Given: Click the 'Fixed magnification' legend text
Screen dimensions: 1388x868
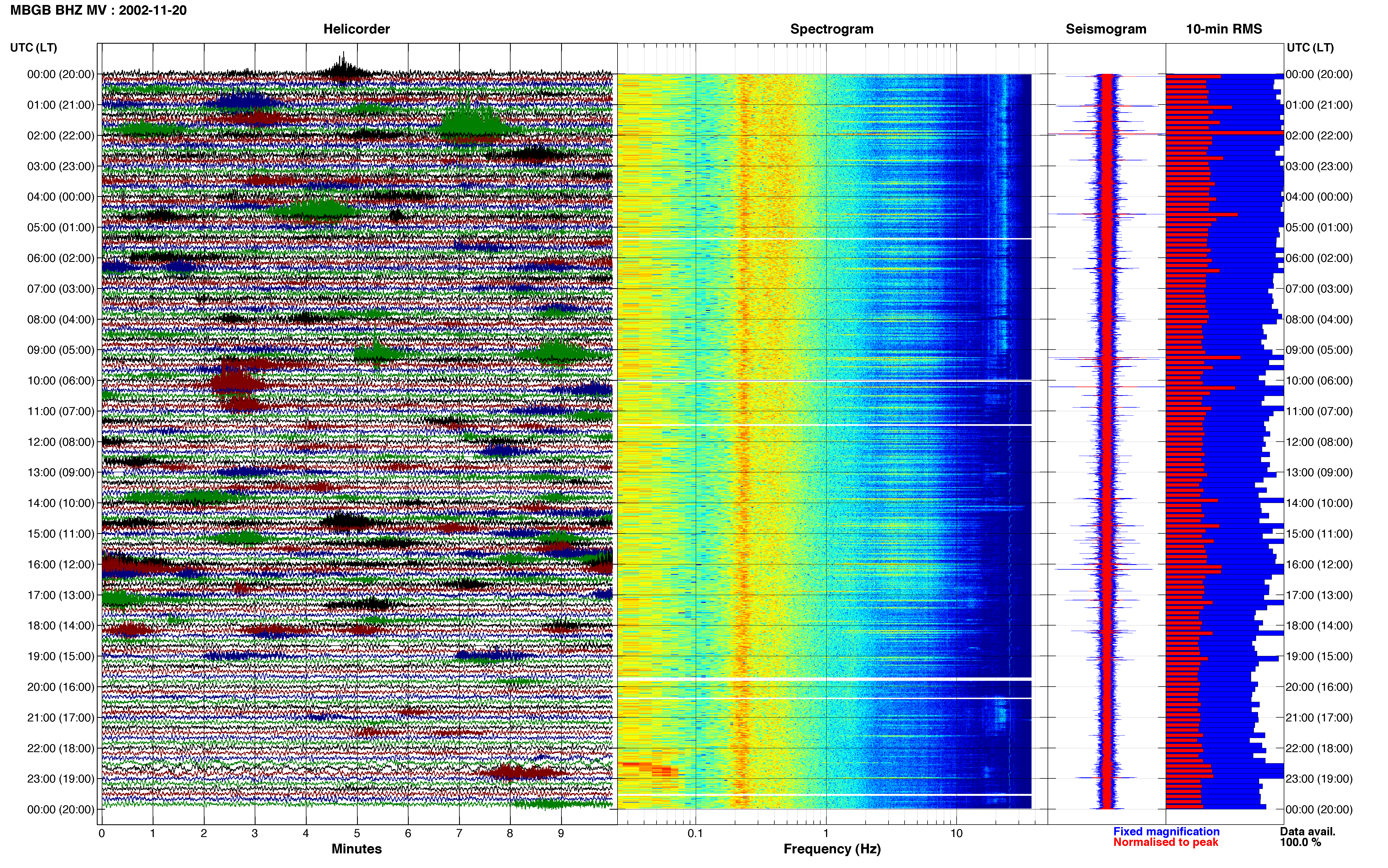Looking at the screenshot, I should click(x=1166, y=831).
